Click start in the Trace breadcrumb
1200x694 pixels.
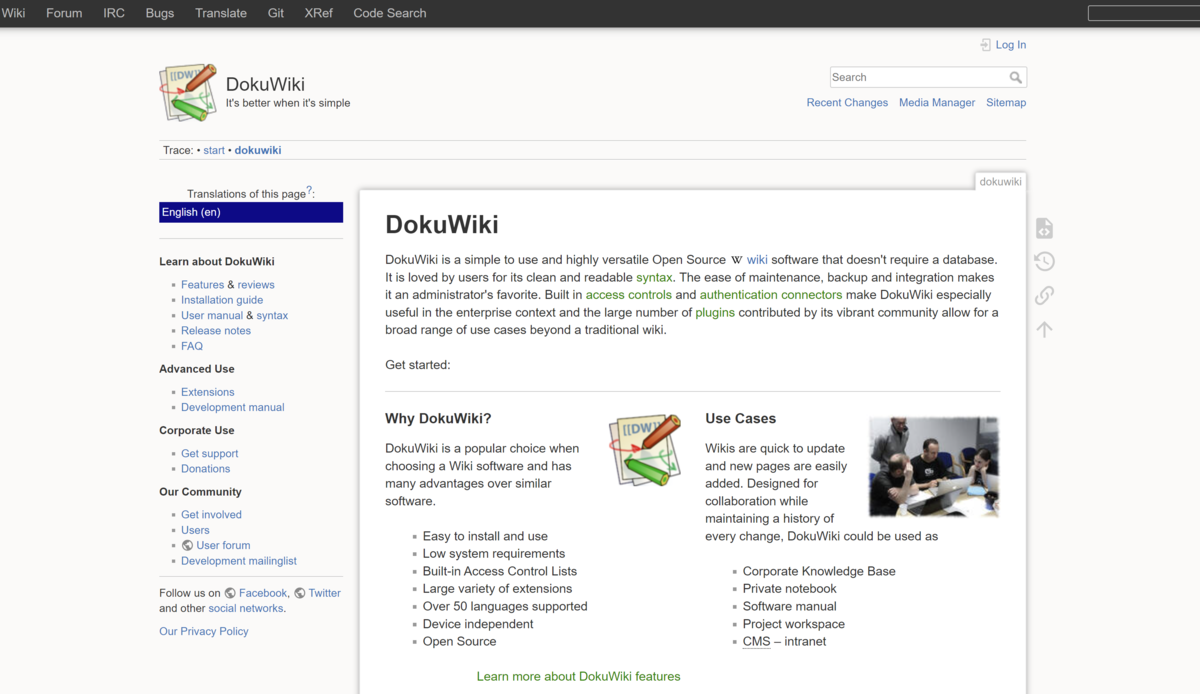[x=214, y=150]
